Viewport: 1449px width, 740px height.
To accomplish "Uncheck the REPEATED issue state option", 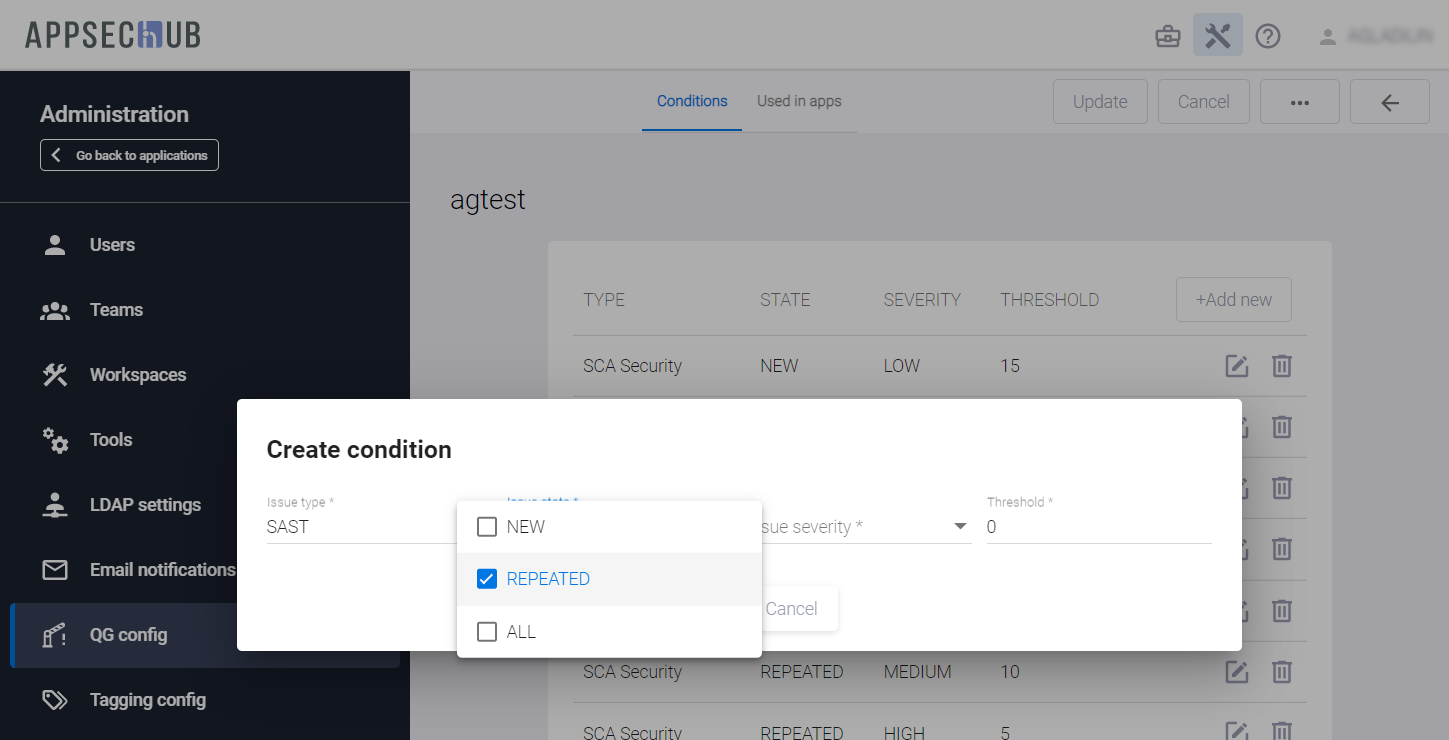I will click(487, 579).
